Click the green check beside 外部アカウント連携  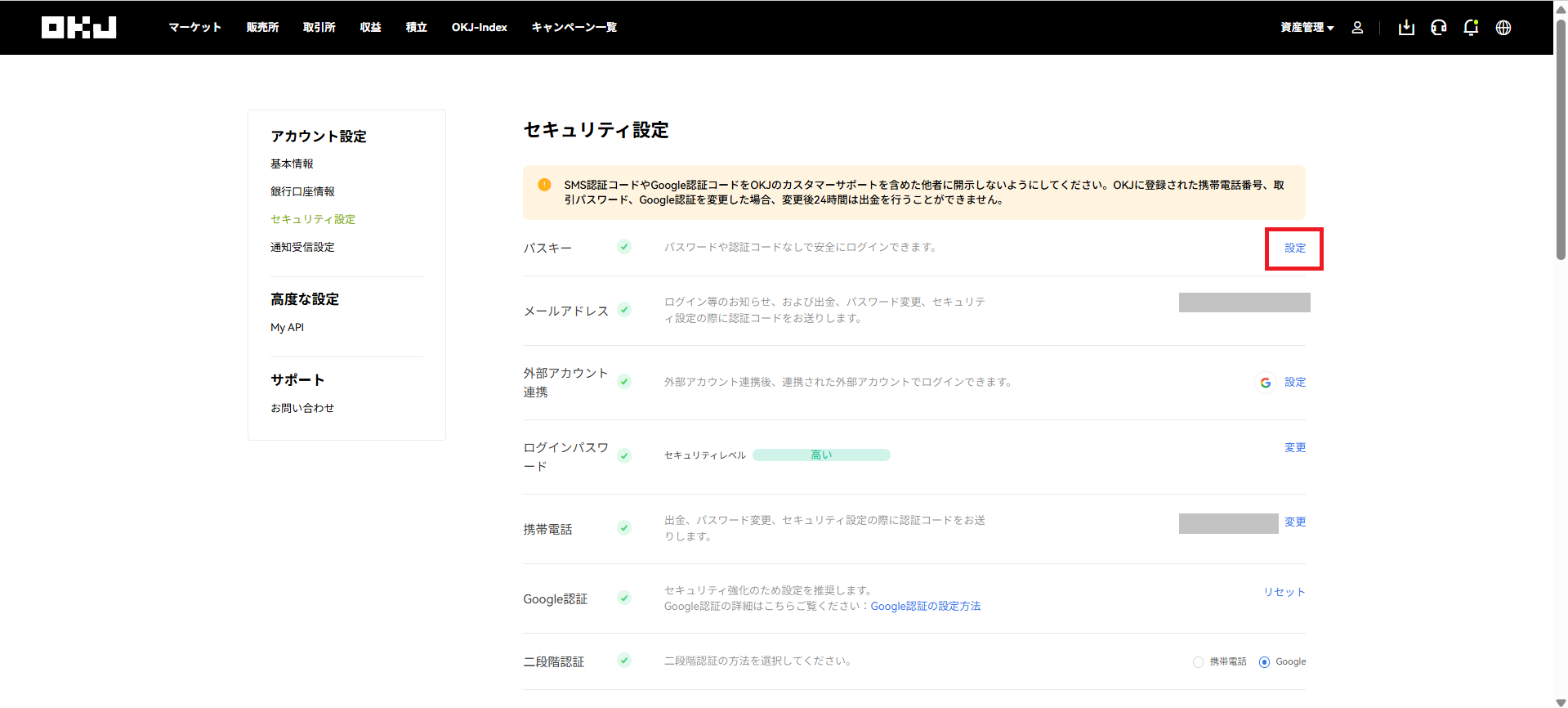624,382
